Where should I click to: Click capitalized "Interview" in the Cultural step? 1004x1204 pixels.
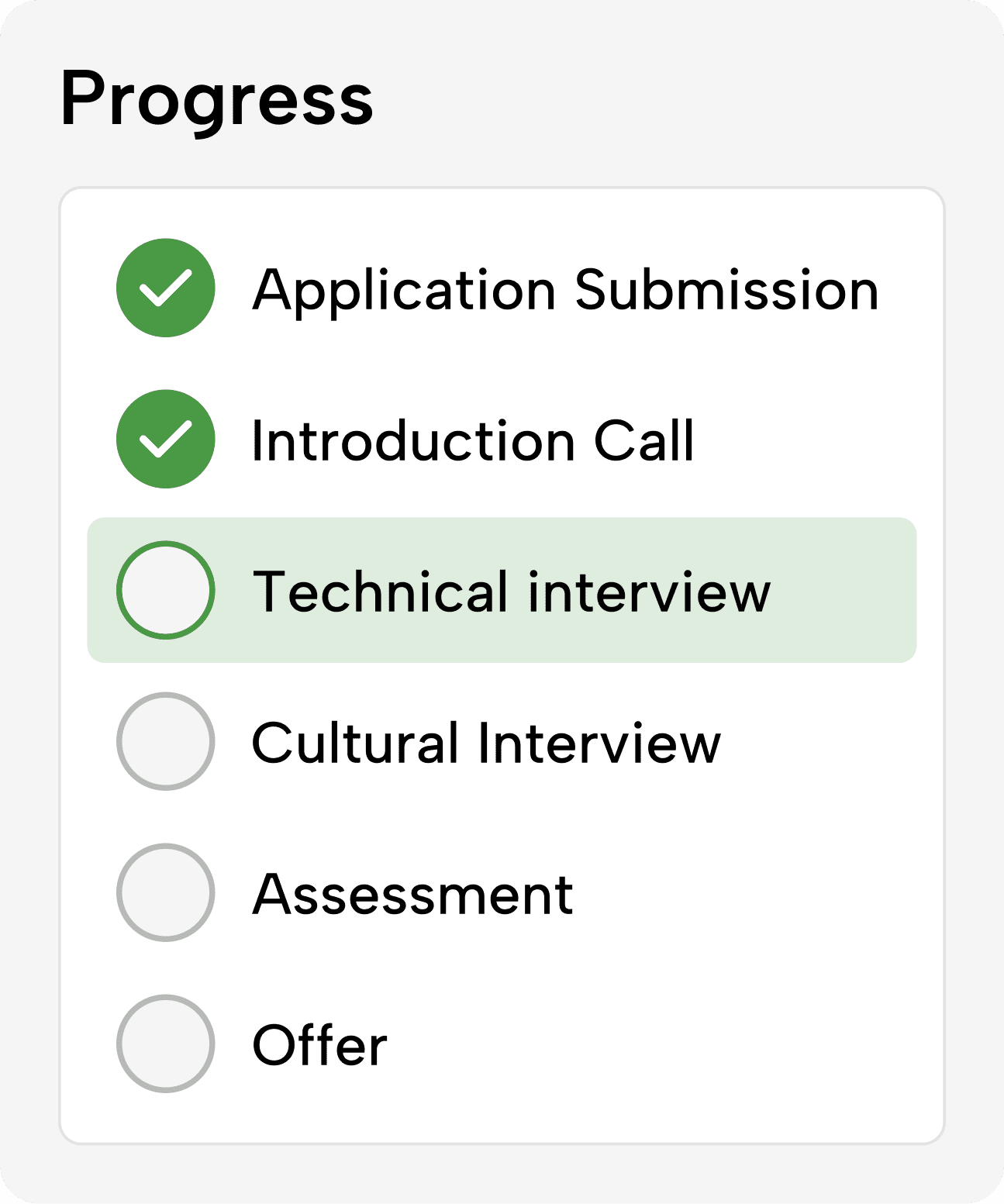coord(599,743)
